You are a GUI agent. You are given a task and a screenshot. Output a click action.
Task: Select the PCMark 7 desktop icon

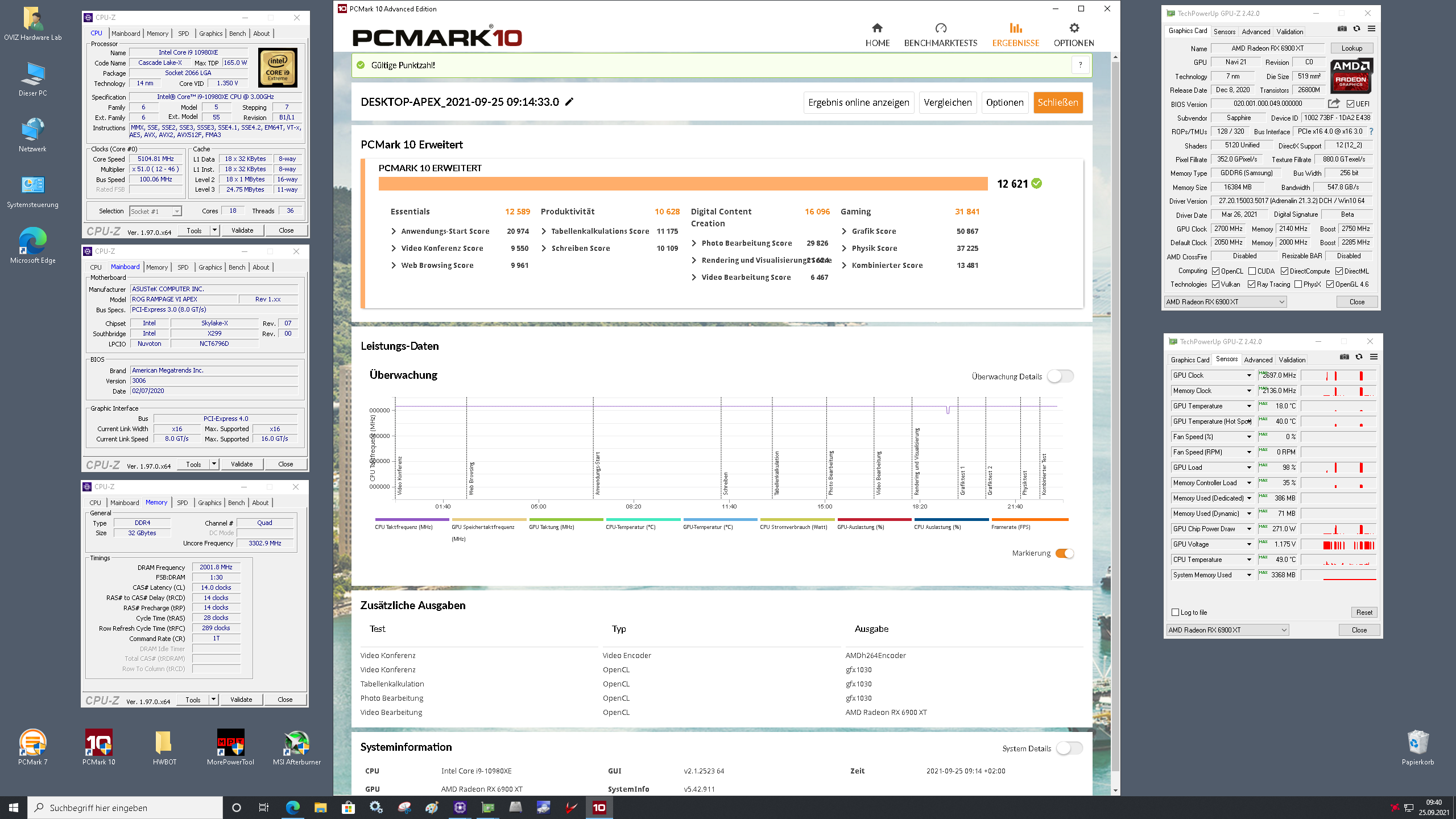pos(32,747)
